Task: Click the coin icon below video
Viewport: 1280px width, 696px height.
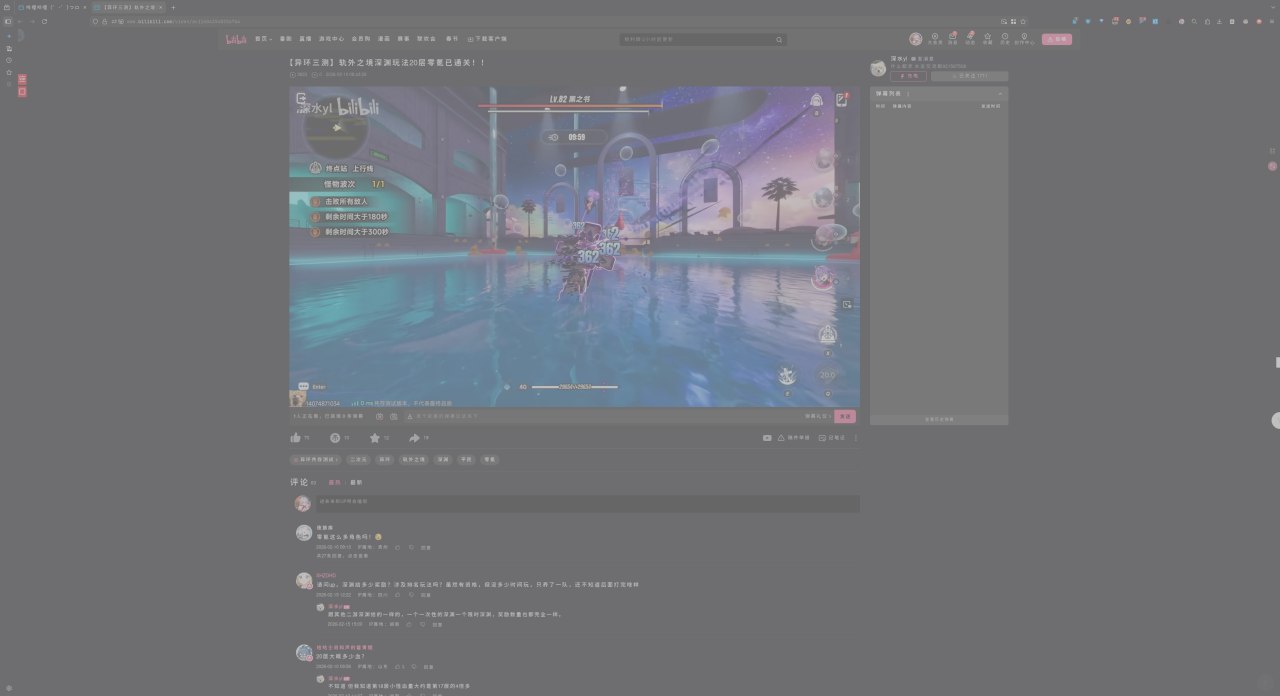Action: (x=335, y=438)
